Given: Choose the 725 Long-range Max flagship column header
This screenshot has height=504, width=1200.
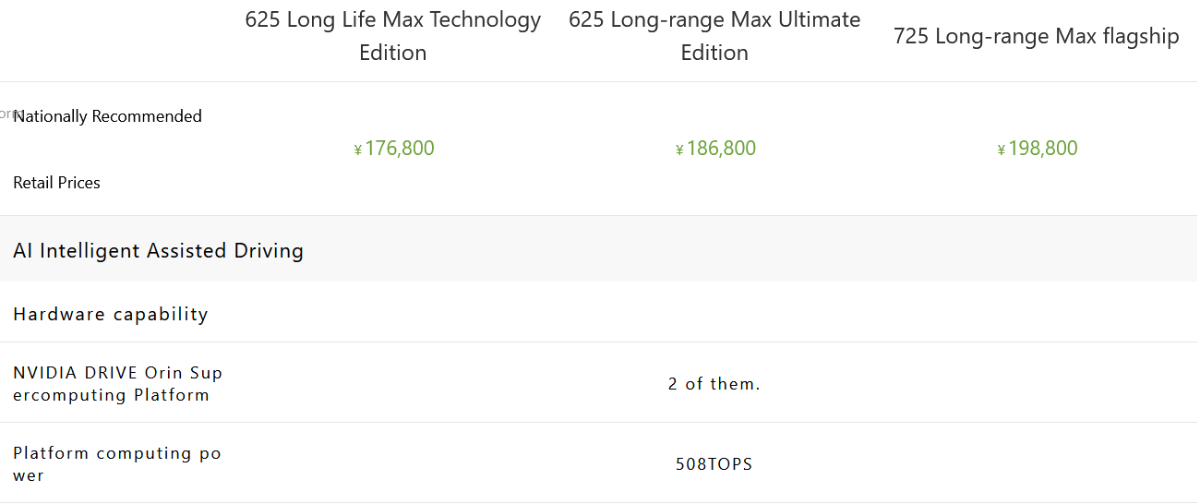Looking at the screenshot, I should coord(1037,37).
